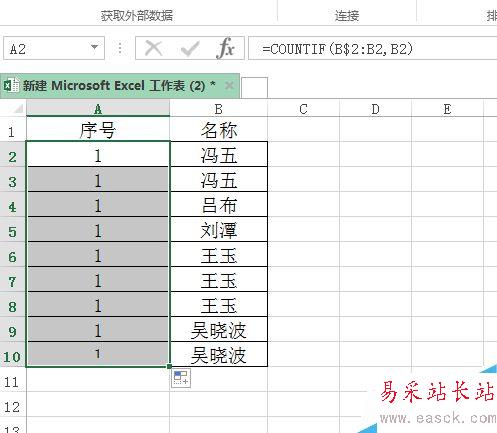Select column B header
This screenshot has width=497, height=433.
(219, 109)
